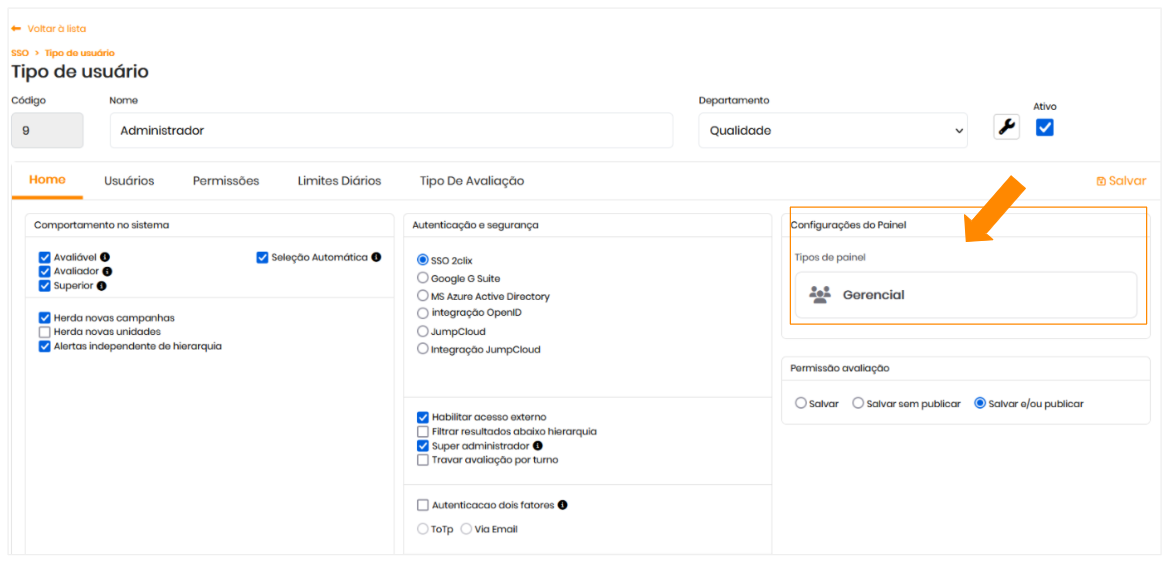Open the Tipo De Avaliação tab
Screen dimensions: 1170x562
pyautogui.click(x=472, y=181)
